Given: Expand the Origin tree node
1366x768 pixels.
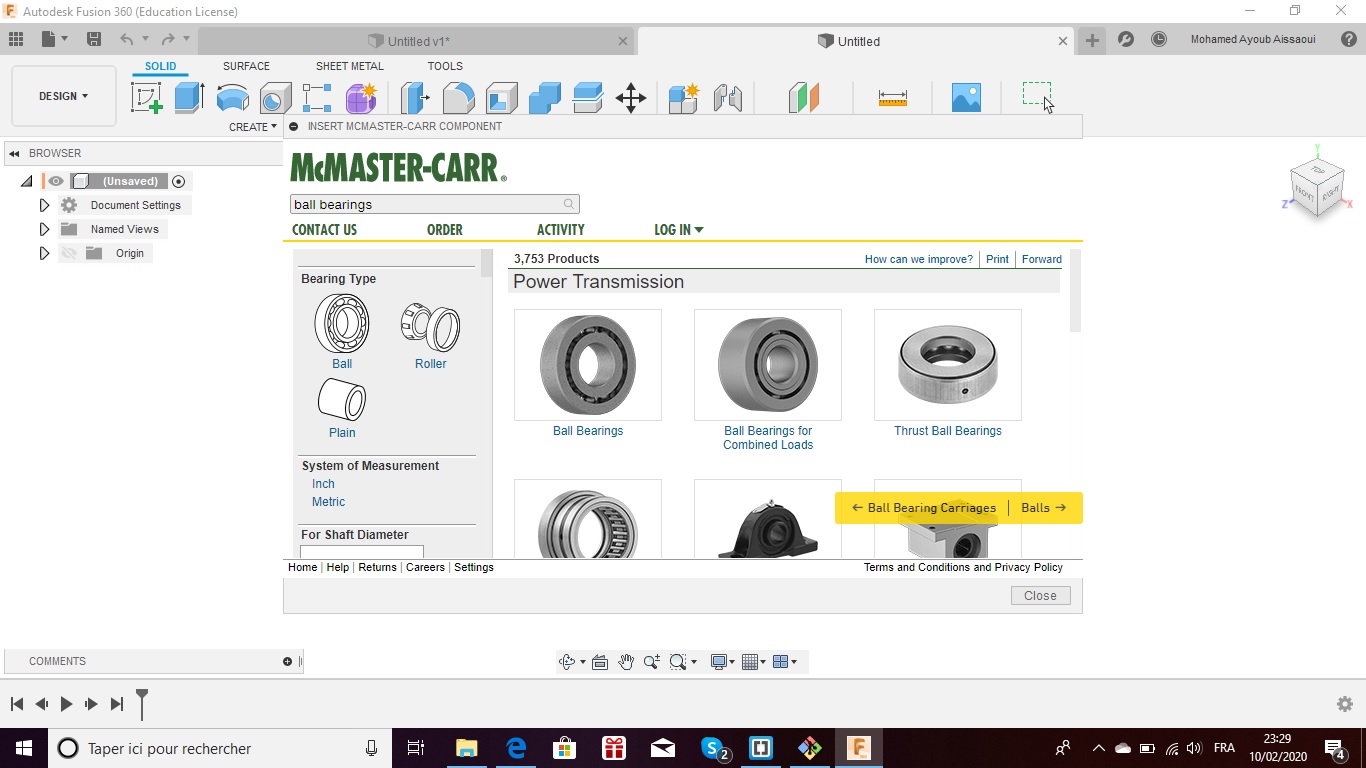Looking at the screenshot, I should click(44, 253).
